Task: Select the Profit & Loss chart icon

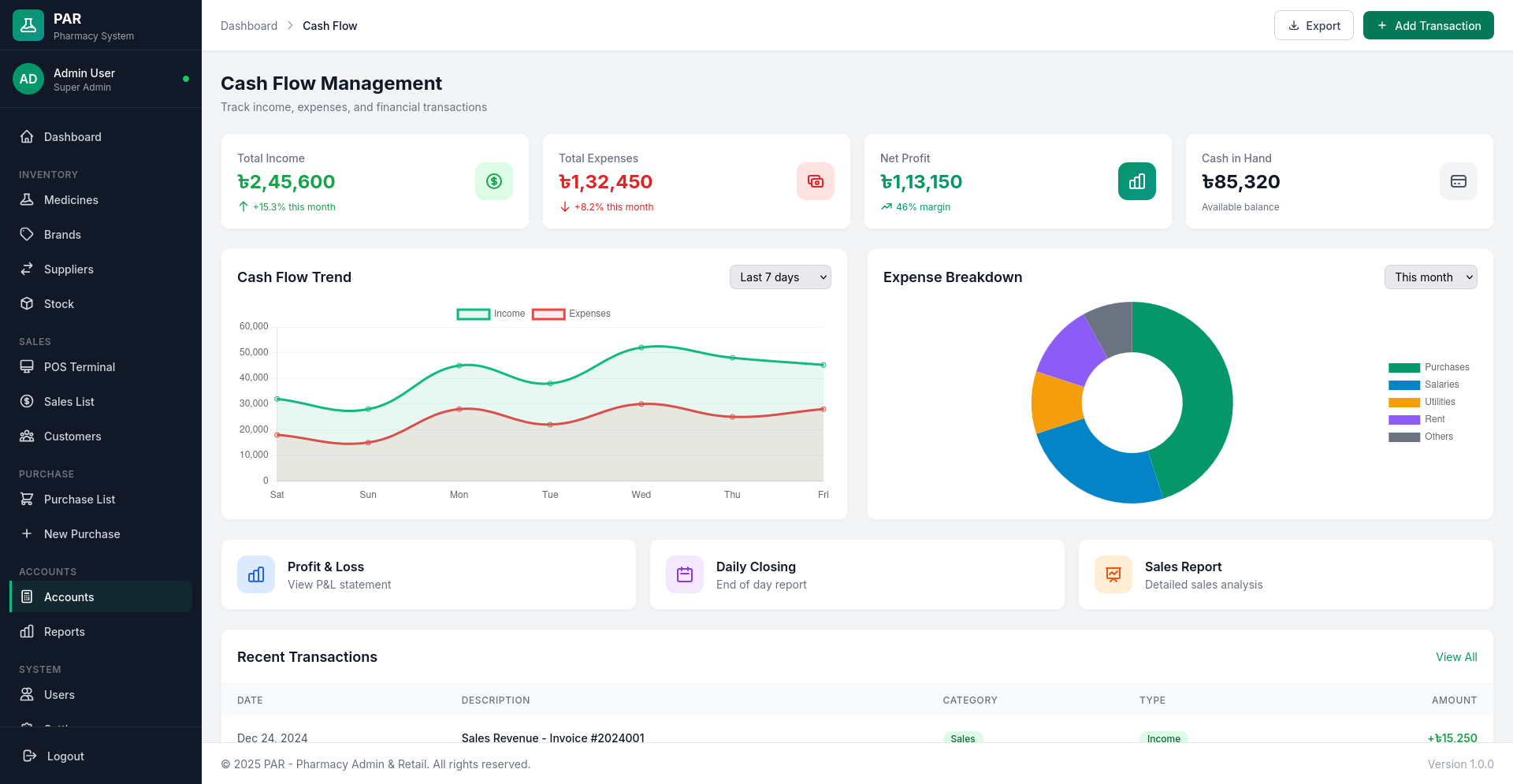Action: click(255, 574)
